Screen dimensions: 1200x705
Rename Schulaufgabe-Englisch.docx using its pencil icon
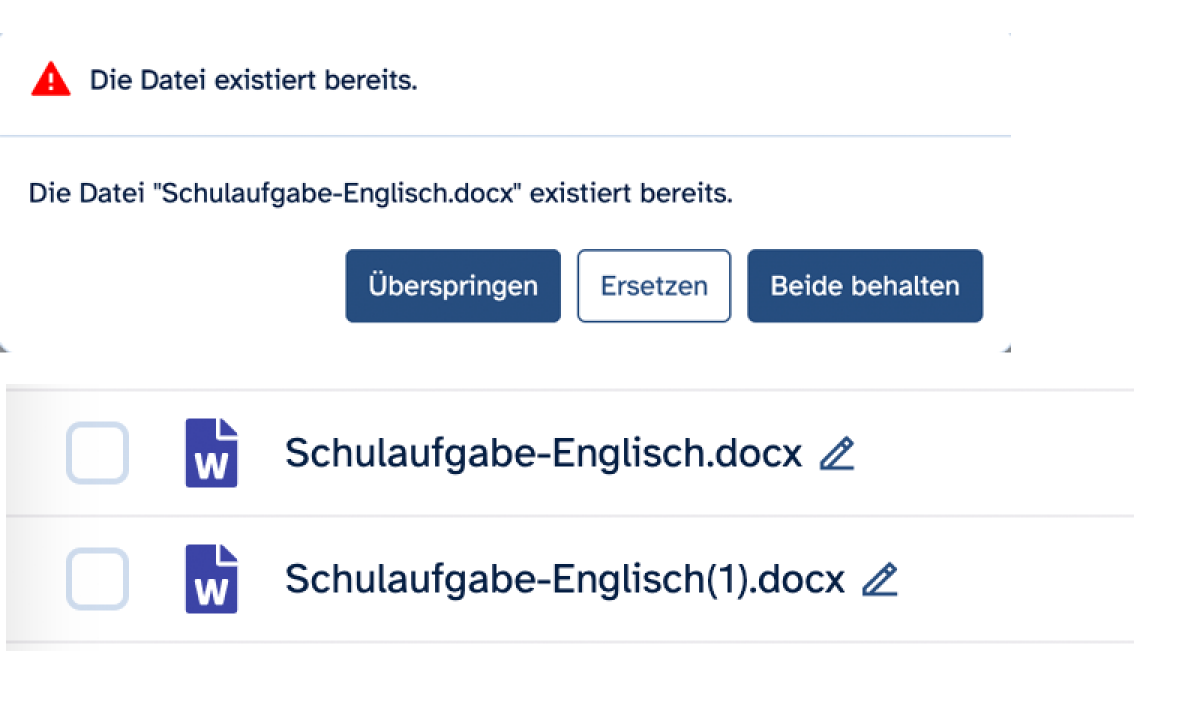pyautogui.click(x=836, y=454)
